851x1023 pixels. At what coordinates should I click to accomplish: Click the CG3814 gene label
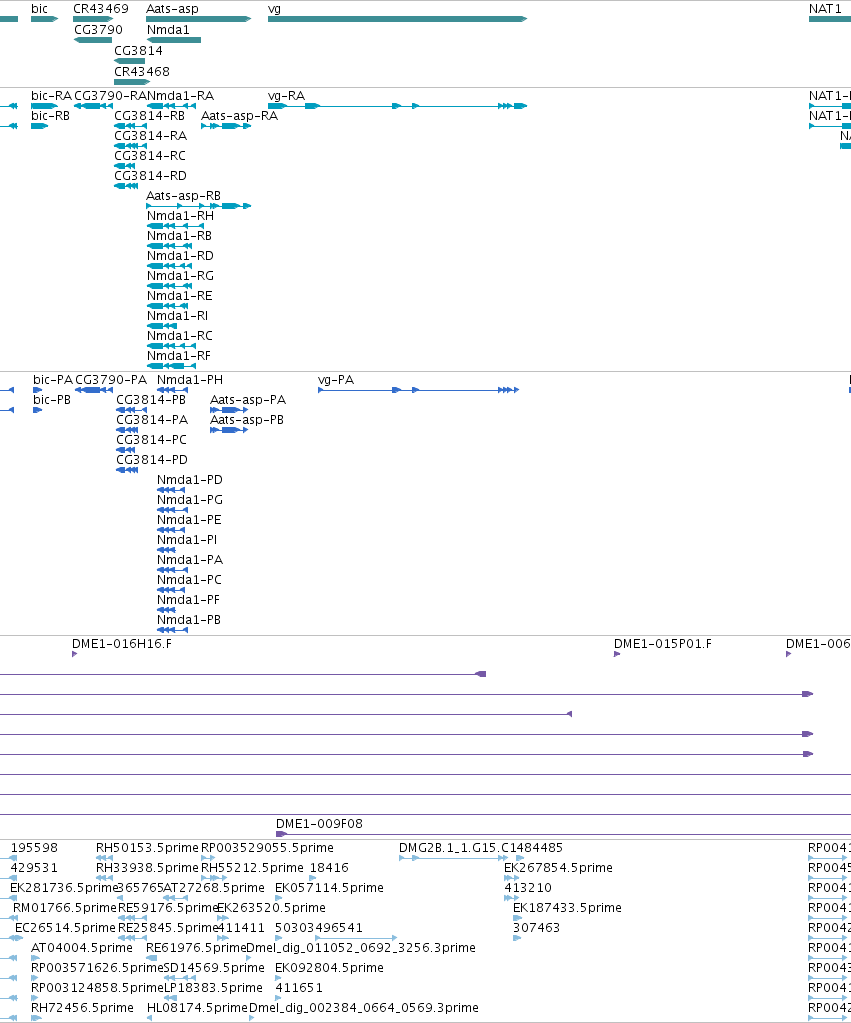[x=138, y=51]
